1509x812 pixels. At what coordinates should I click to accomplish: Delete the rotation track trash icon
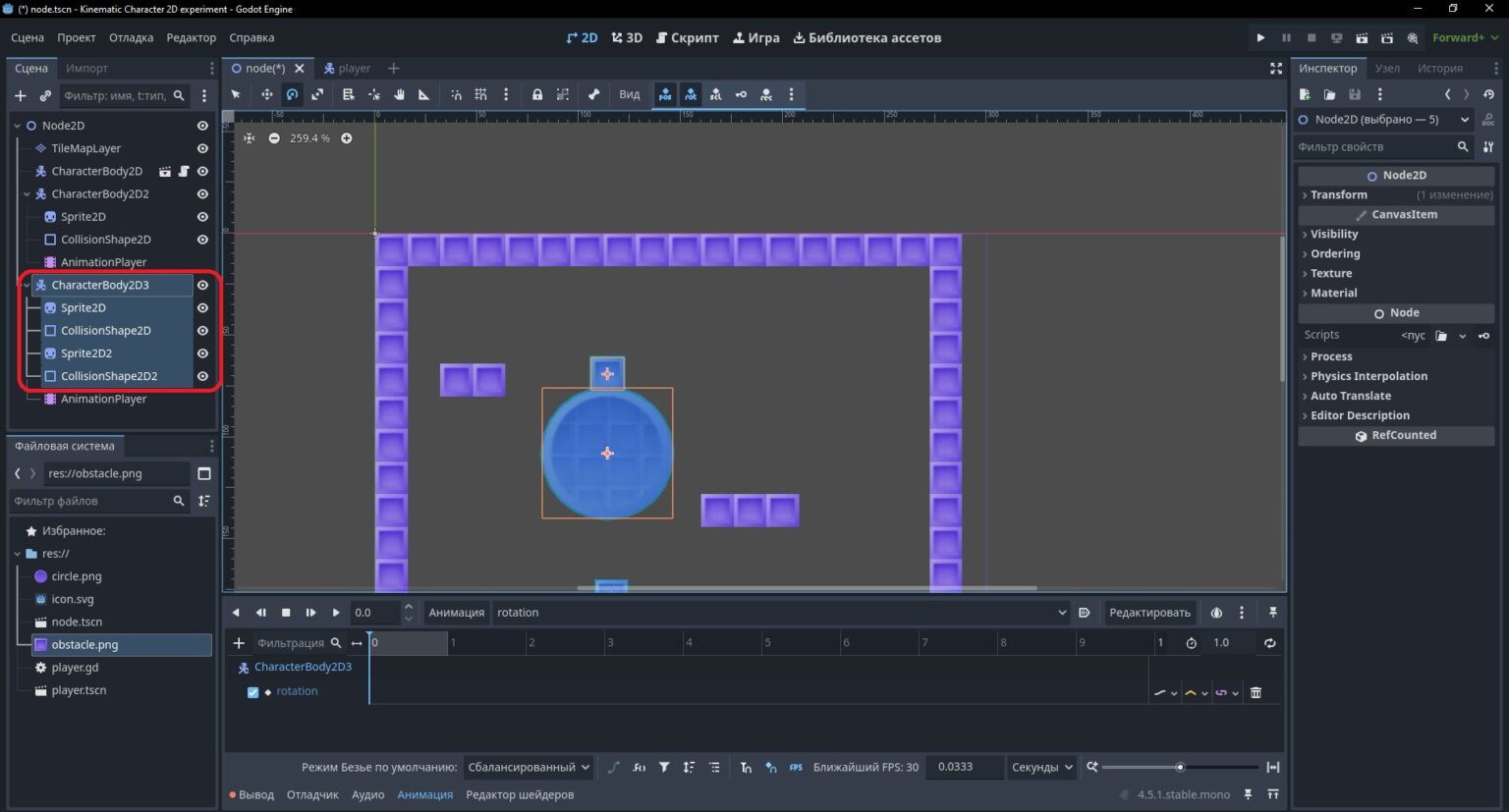1256,692
